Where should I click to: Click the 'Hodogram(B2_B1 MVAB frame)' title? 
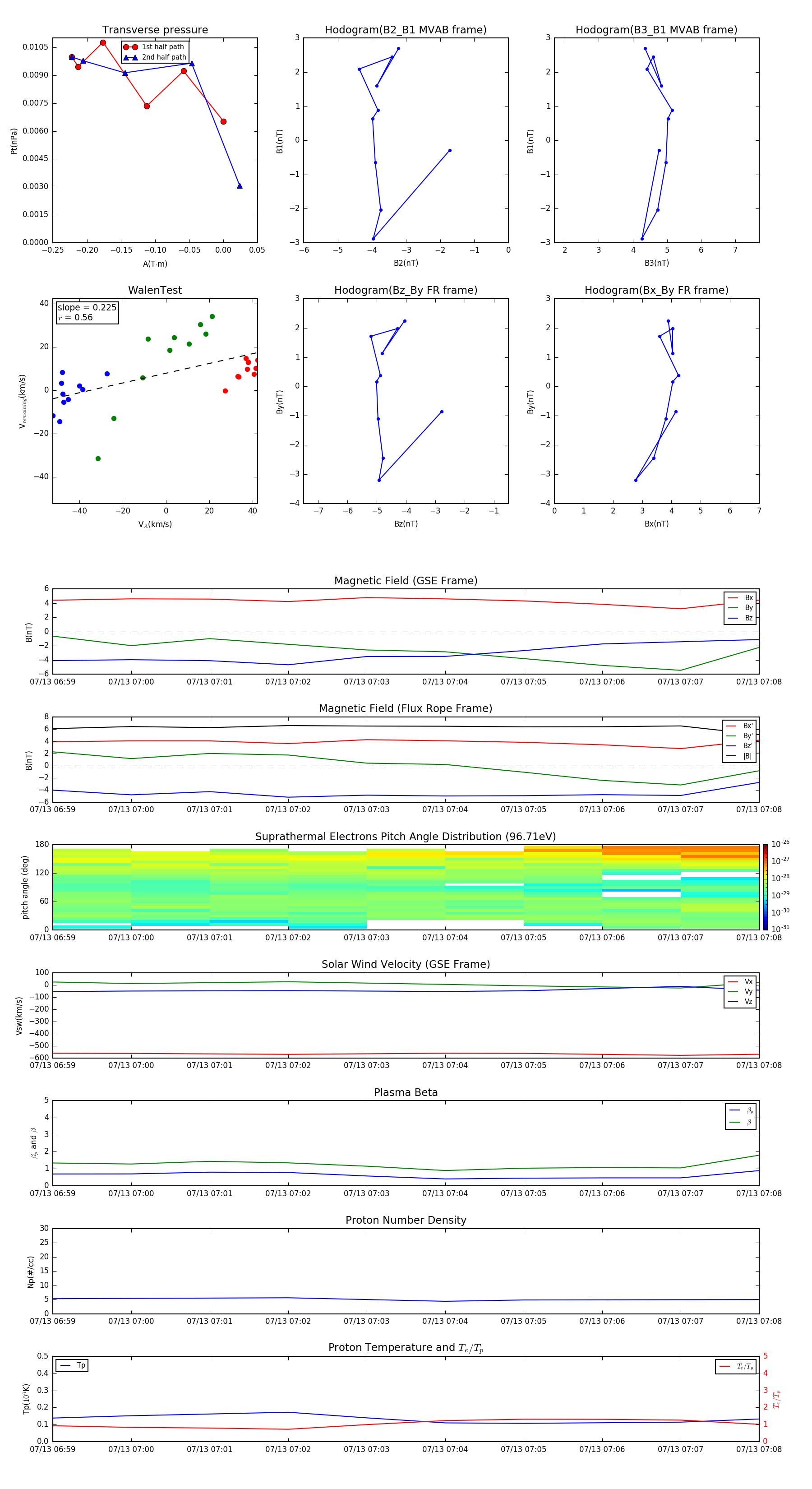pos(406,30)
